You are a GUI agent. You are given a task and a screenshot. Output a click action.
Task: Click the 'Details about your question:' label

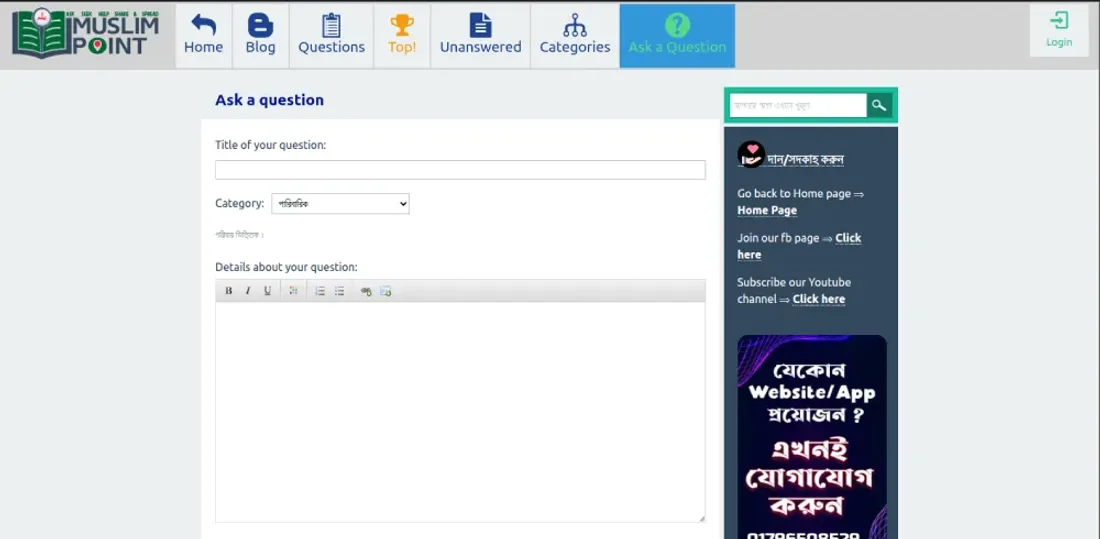(286, 267)
